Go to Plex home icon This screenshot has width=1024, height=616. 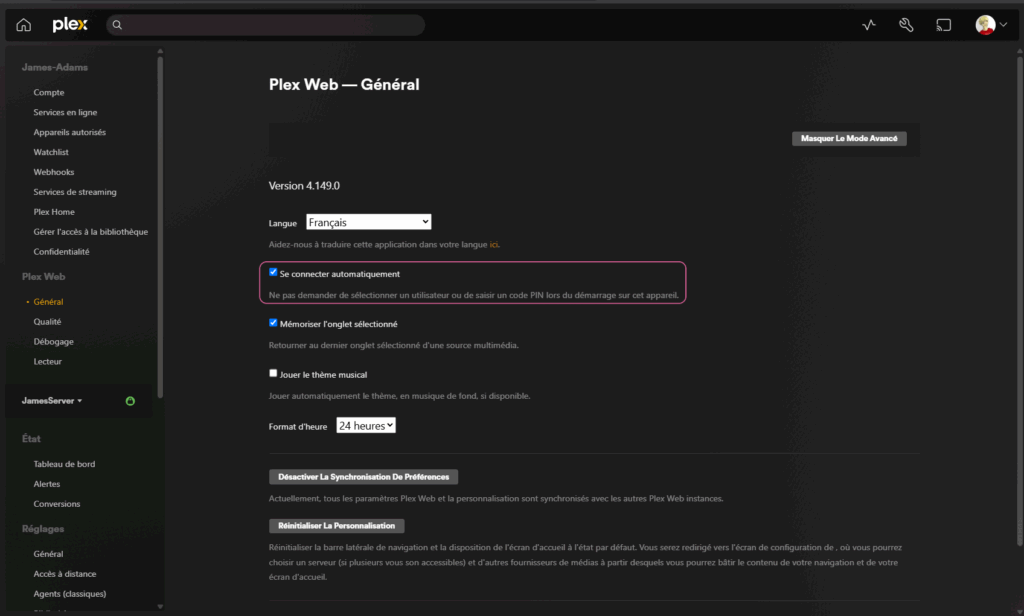(x=24, y=25)
